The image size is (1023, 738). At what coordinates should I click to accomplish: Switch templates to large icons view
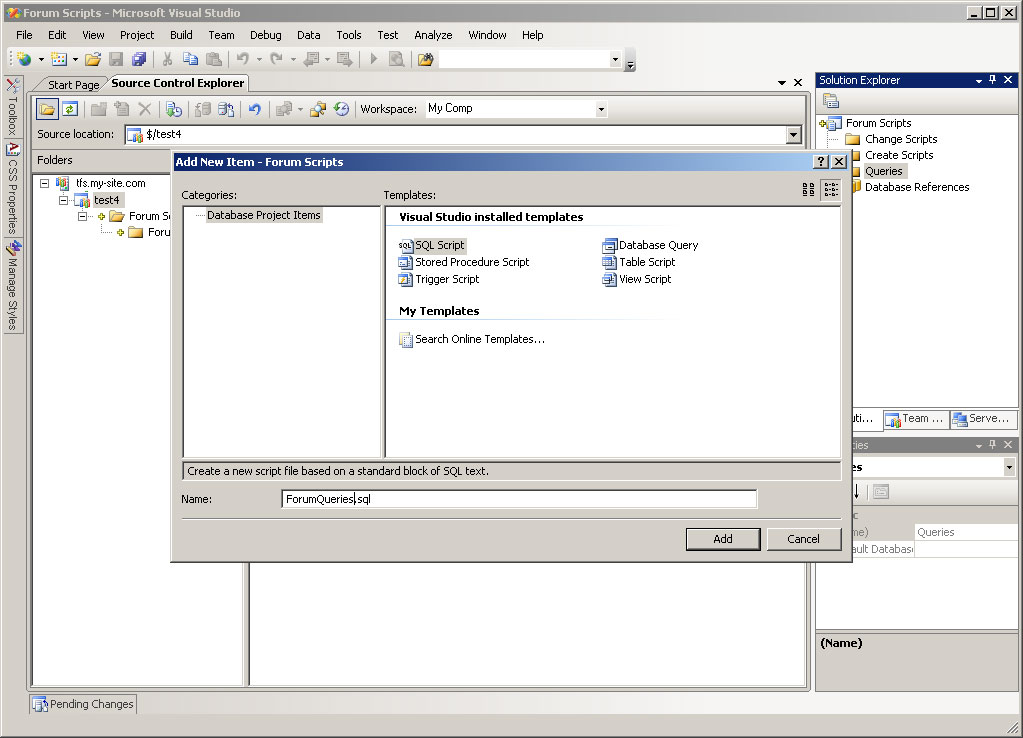click(x=808, y=189)
